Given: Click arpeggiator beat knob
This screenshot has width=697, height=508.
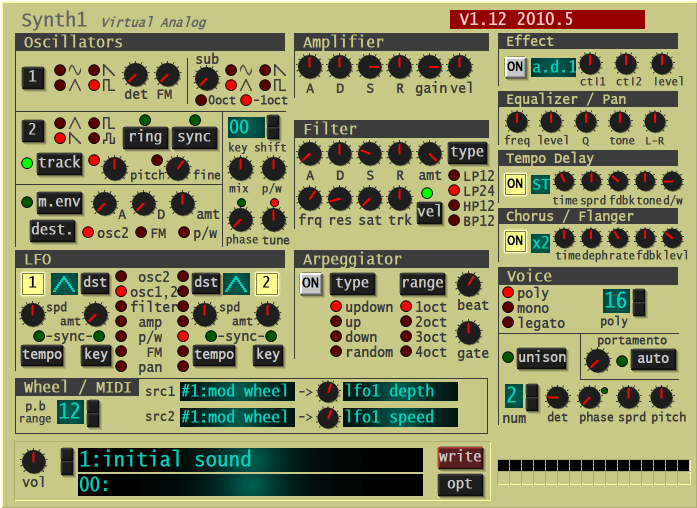Looking at the screenshot, I should pos(469,284).
